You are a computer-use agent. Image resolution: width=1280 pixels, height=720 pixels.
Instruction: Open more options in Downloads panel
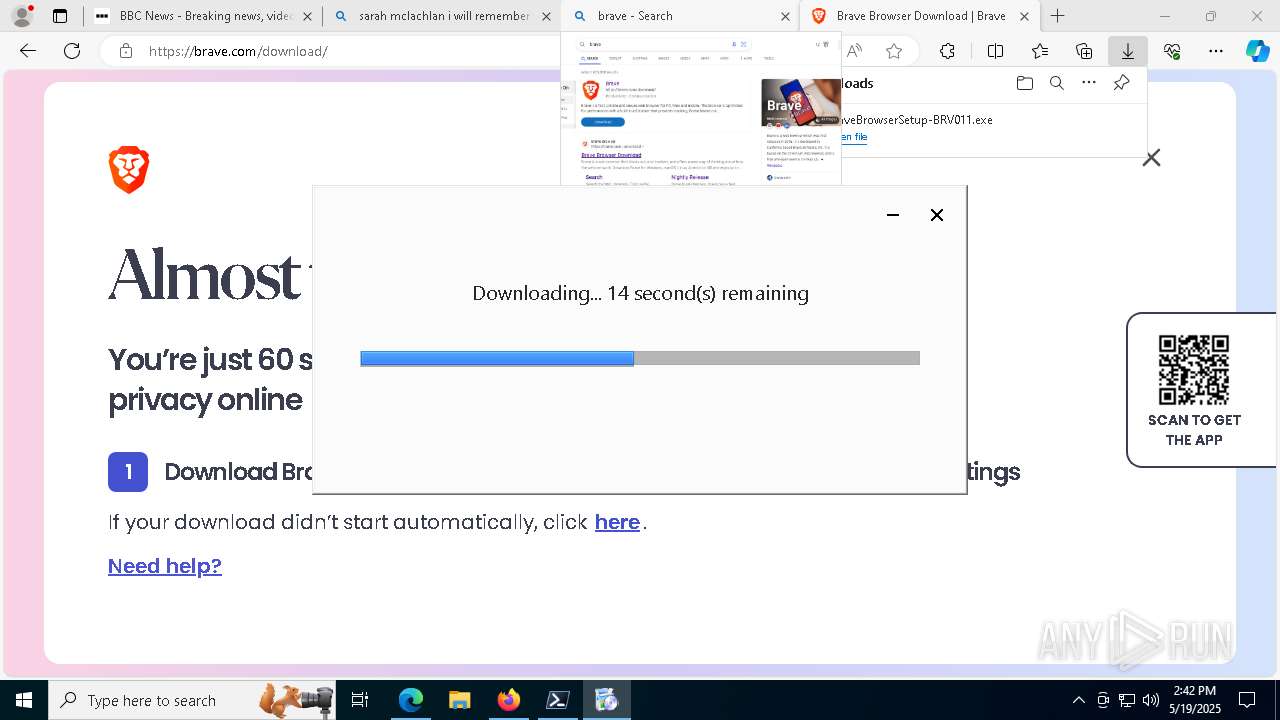1089,83
